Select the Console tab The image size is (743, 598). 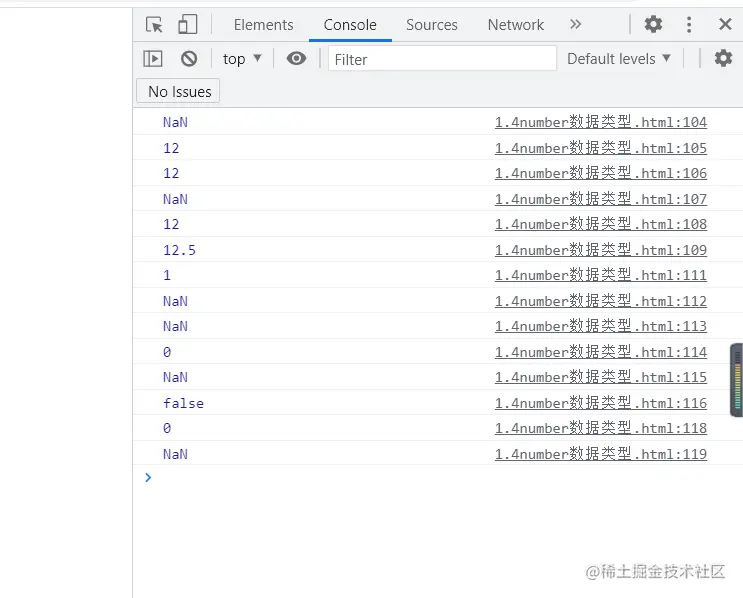(x=350, y=25)
